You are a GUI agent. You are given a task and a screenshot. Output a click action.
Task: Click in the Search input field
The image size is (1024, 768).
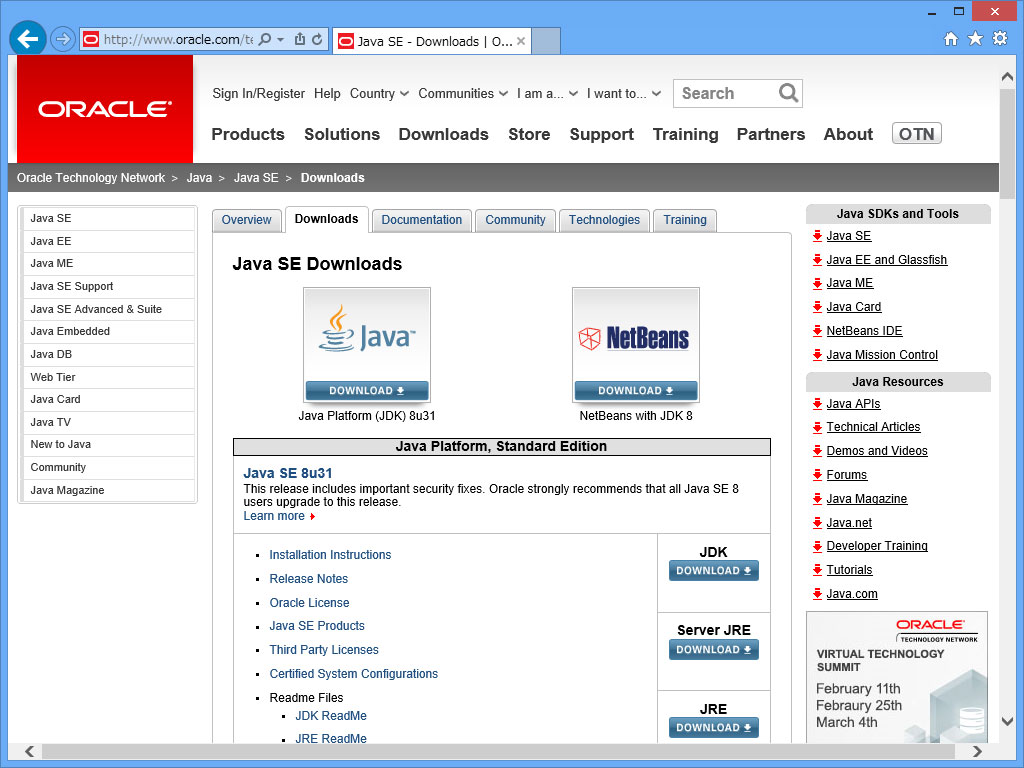point(726,93)
